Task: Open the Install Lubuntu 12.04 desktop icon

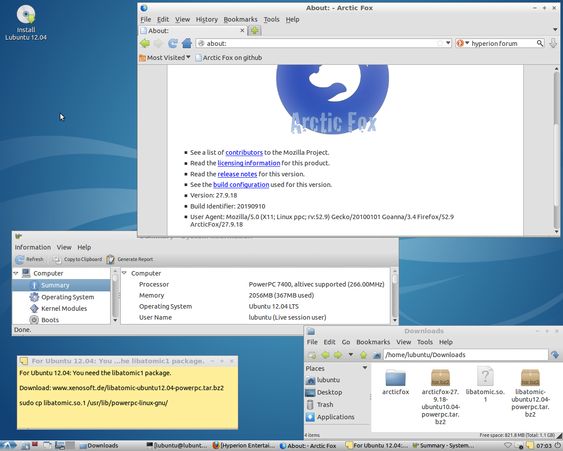Action: [x=26, y=23]
